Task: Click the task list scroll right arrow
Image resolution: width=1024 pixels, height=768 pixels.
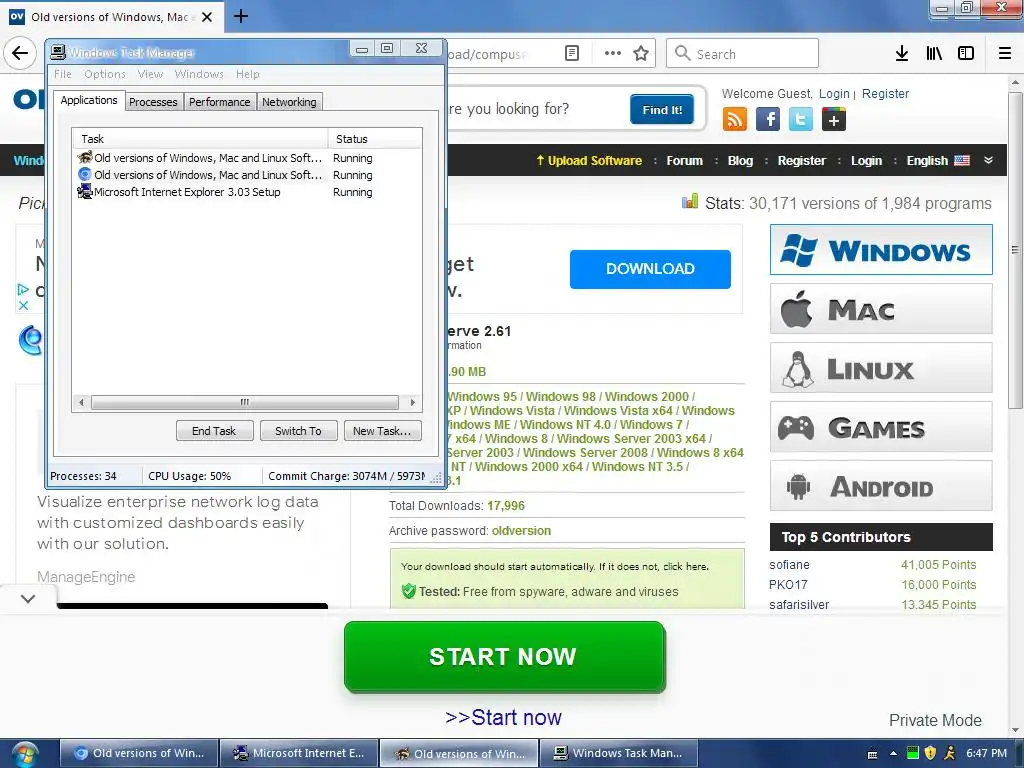Action: coord(413,402)
